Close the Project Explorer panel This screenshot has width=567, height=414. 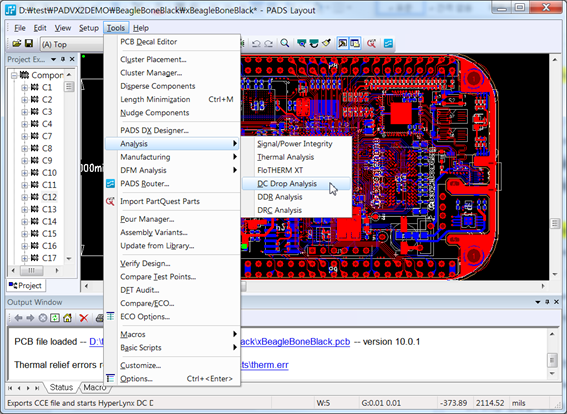click(72, 59)
